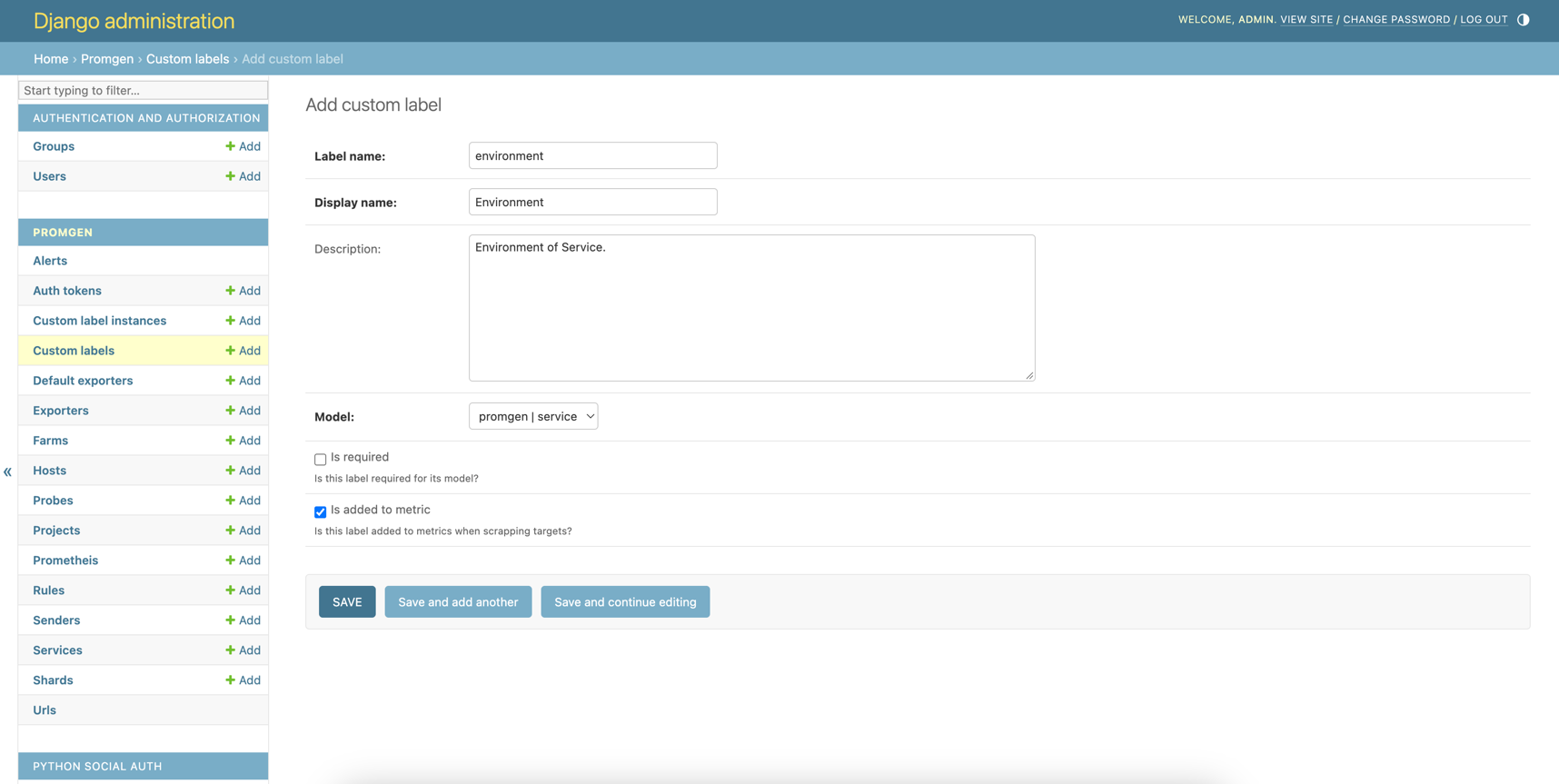Click the Add plus icon for Farms
This screenshot has height=784, width=1559.
point(230,441)
